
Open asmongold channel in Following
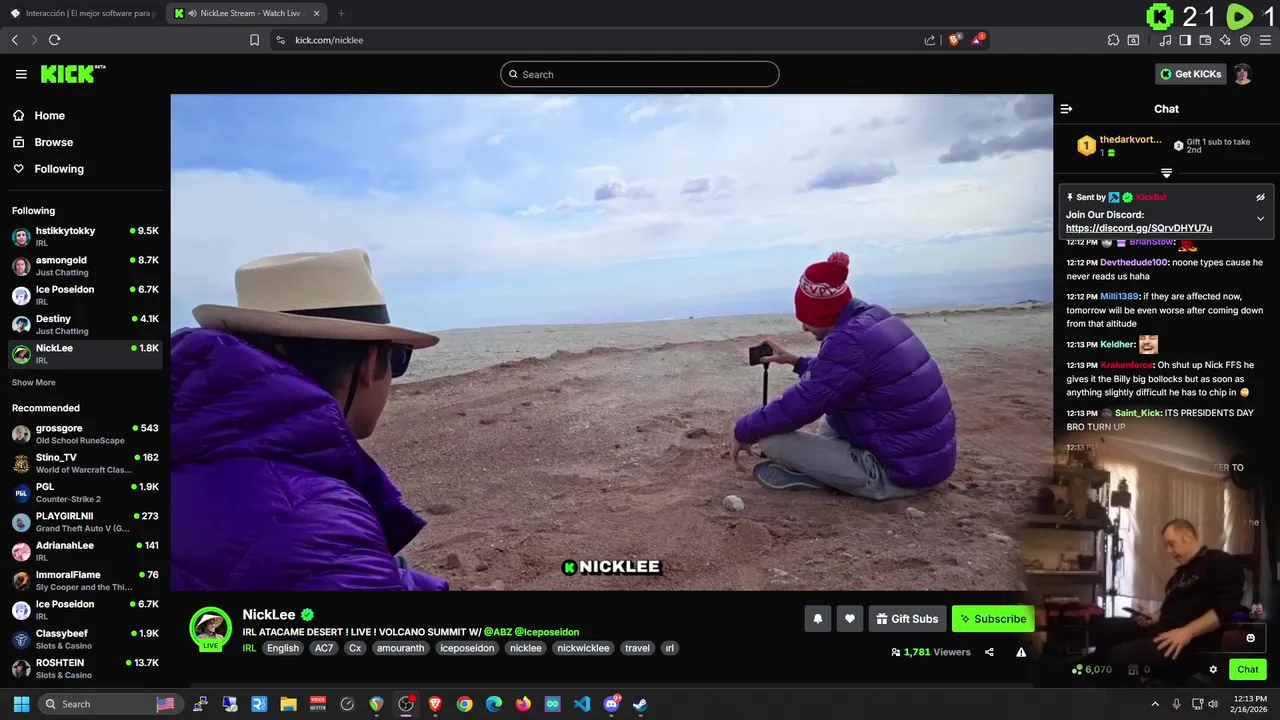coord(85,265)
